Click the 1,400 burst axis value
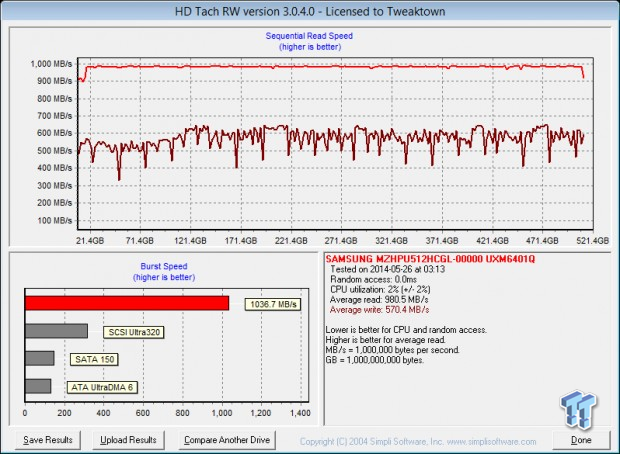 [x=300, y=413]
